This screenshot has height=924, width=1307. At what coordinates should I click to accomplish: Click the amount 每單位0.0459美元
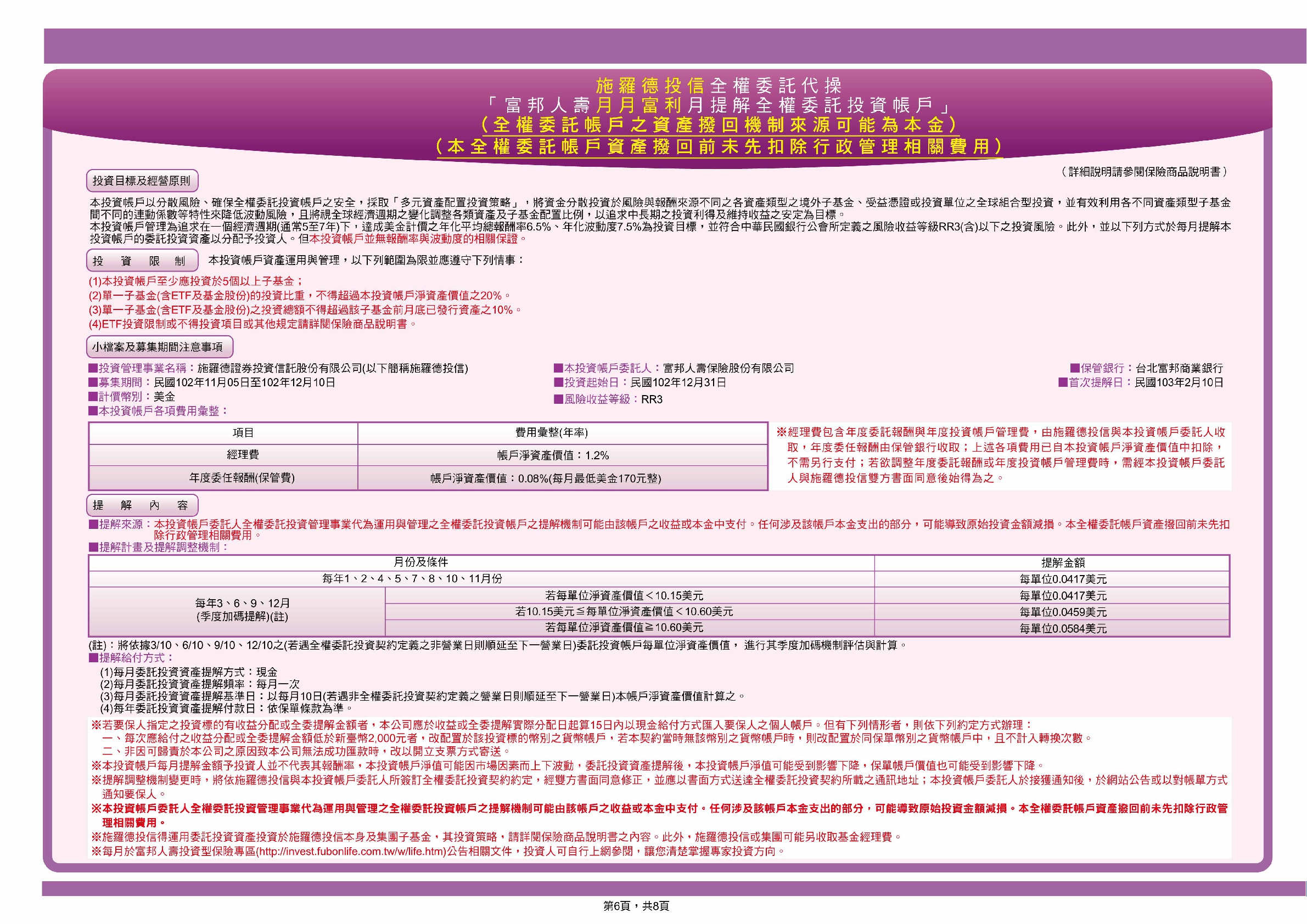click(1052, 612)
